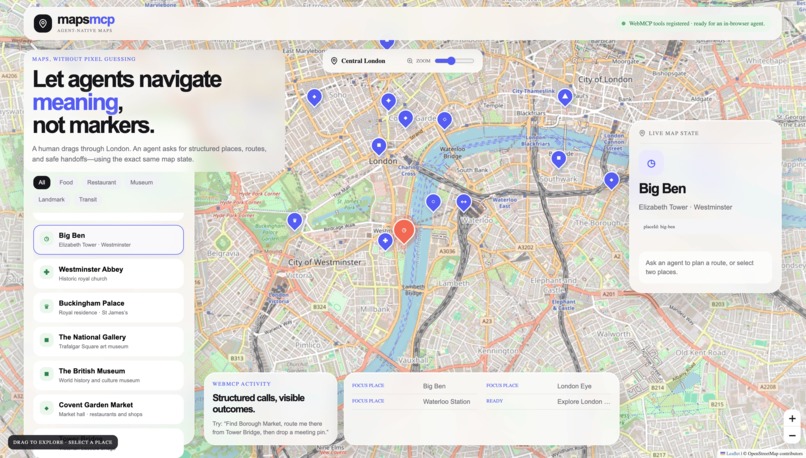Click the square pin above Southwark

pos(559,160)
